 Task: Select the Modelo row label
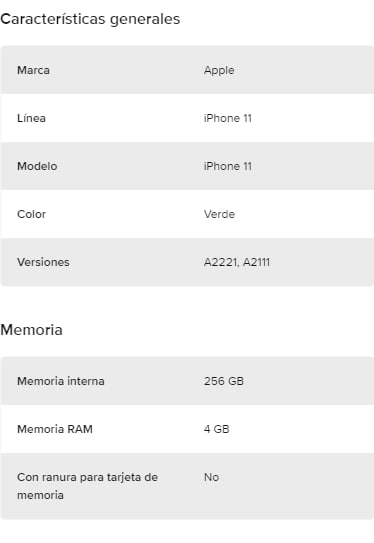(x=37, y=166)
